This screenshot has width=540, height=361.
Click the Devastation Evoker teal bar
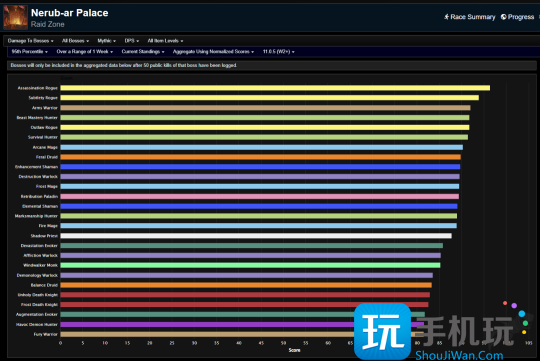pos(252,246)
